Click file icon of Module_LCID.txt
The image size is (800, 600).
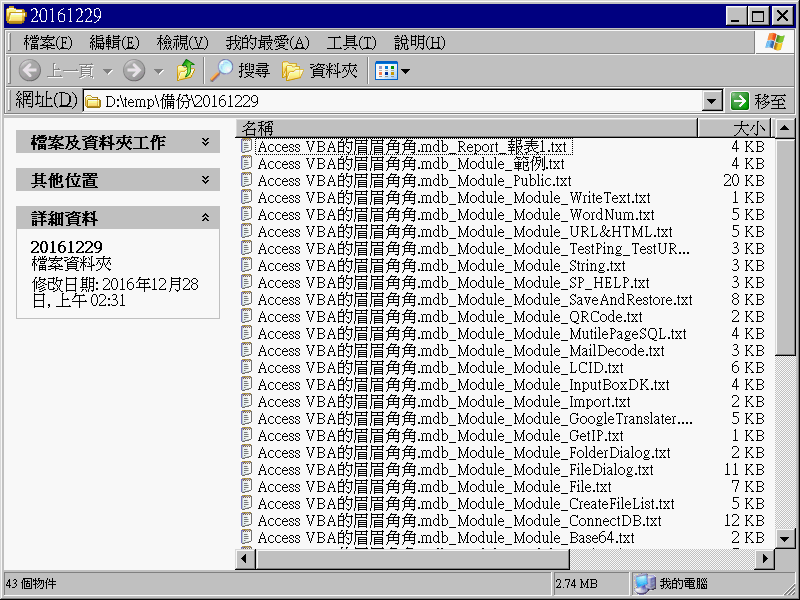(x=246, y=368)
